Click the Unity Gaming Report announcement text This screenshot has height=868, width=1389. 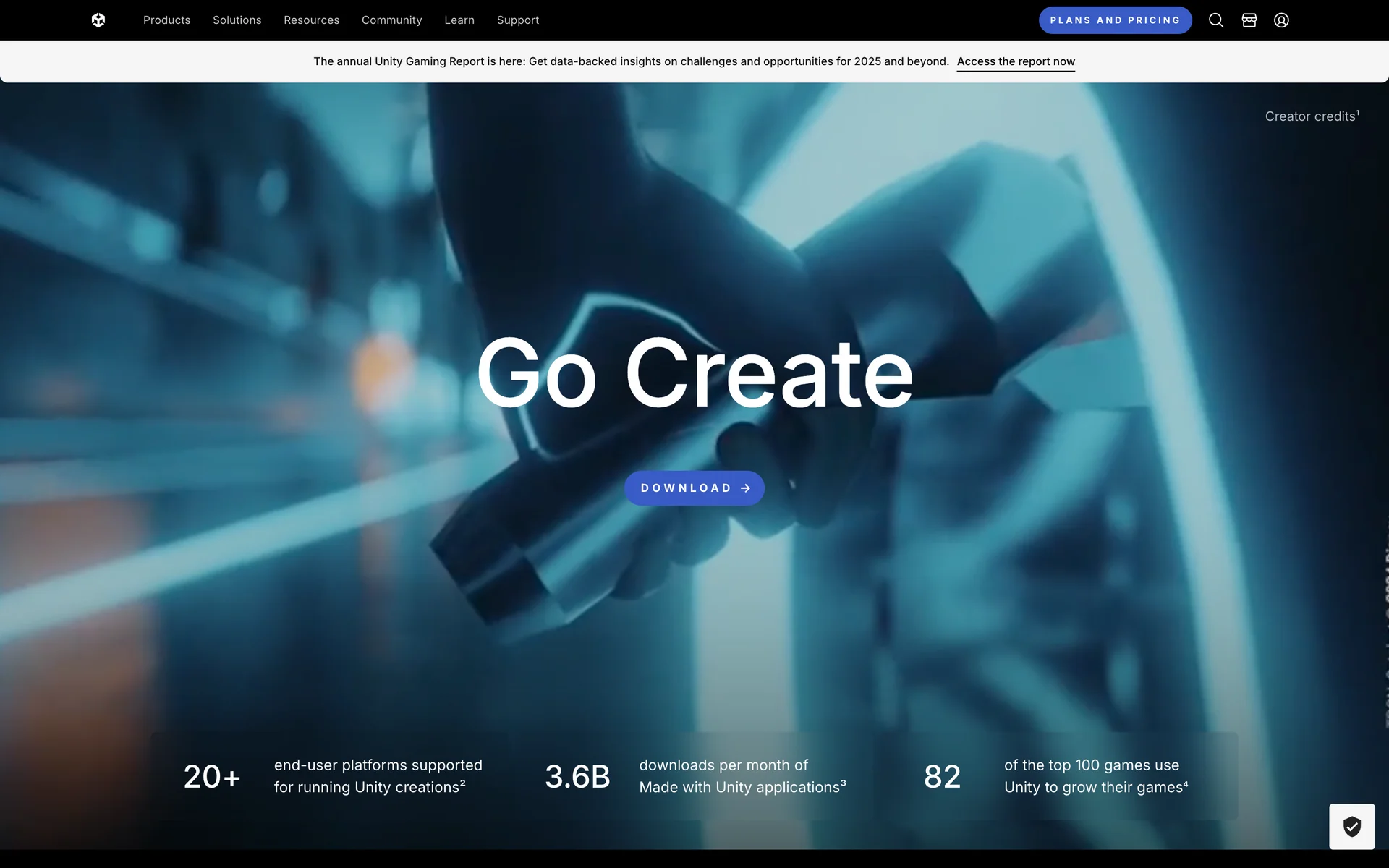coord(631,61)
